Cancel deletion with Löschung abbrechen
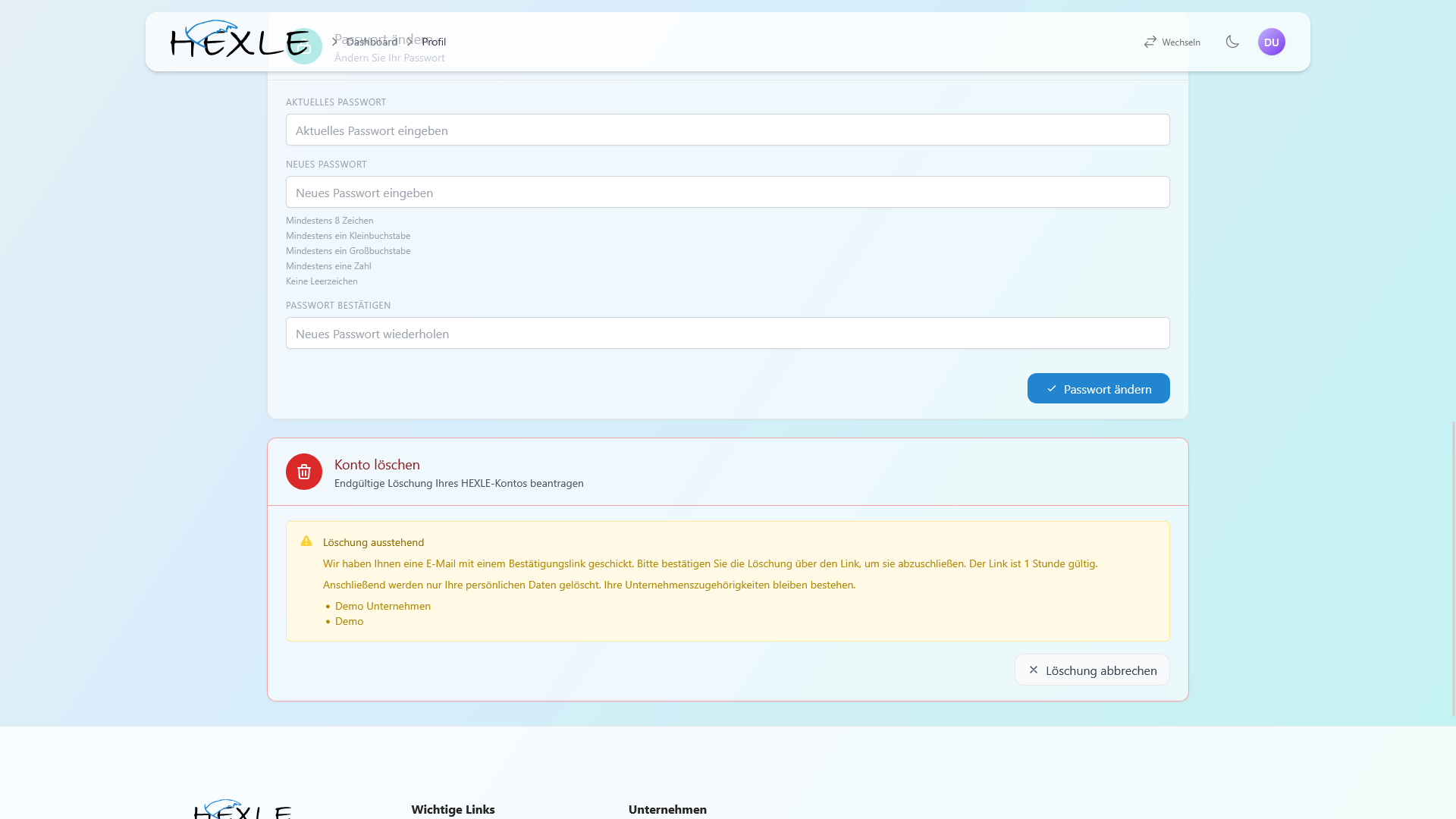 [x=1092, y=670]
